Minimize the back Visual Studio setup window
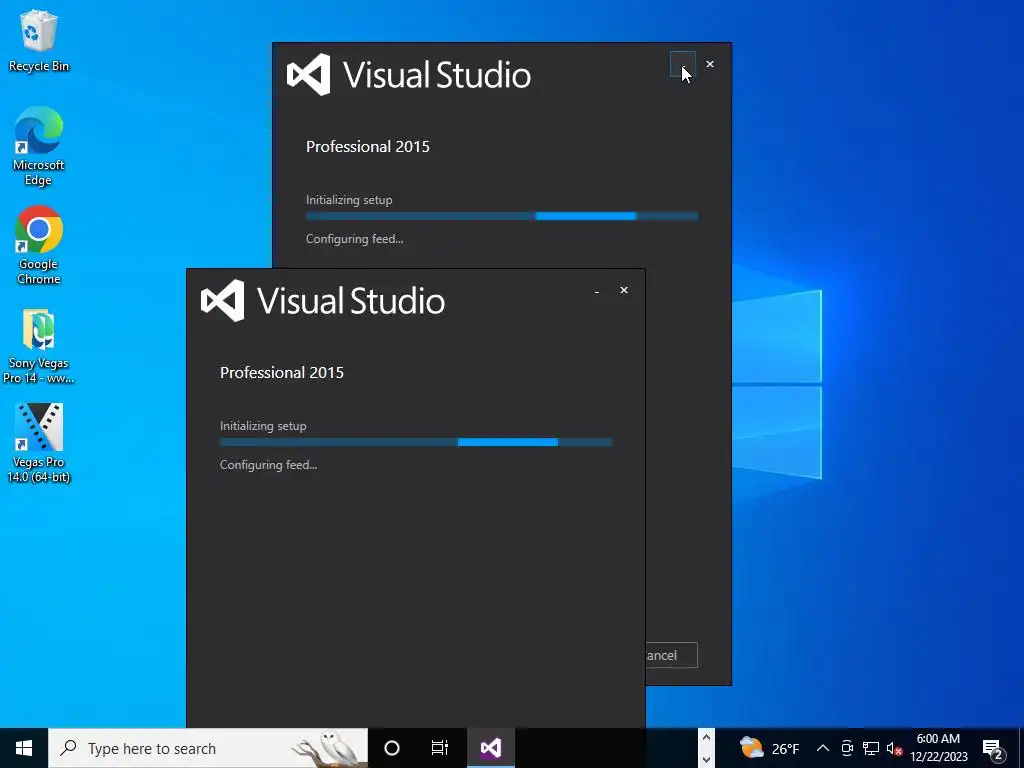Screen dimensions: 1024x768 tap(682, 64)
